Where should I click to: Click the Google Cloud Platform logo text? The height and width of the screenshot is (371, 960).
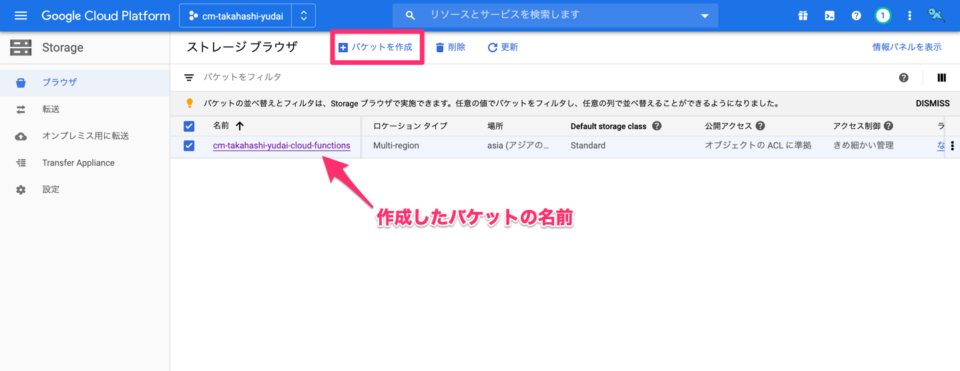coord(106,16)
